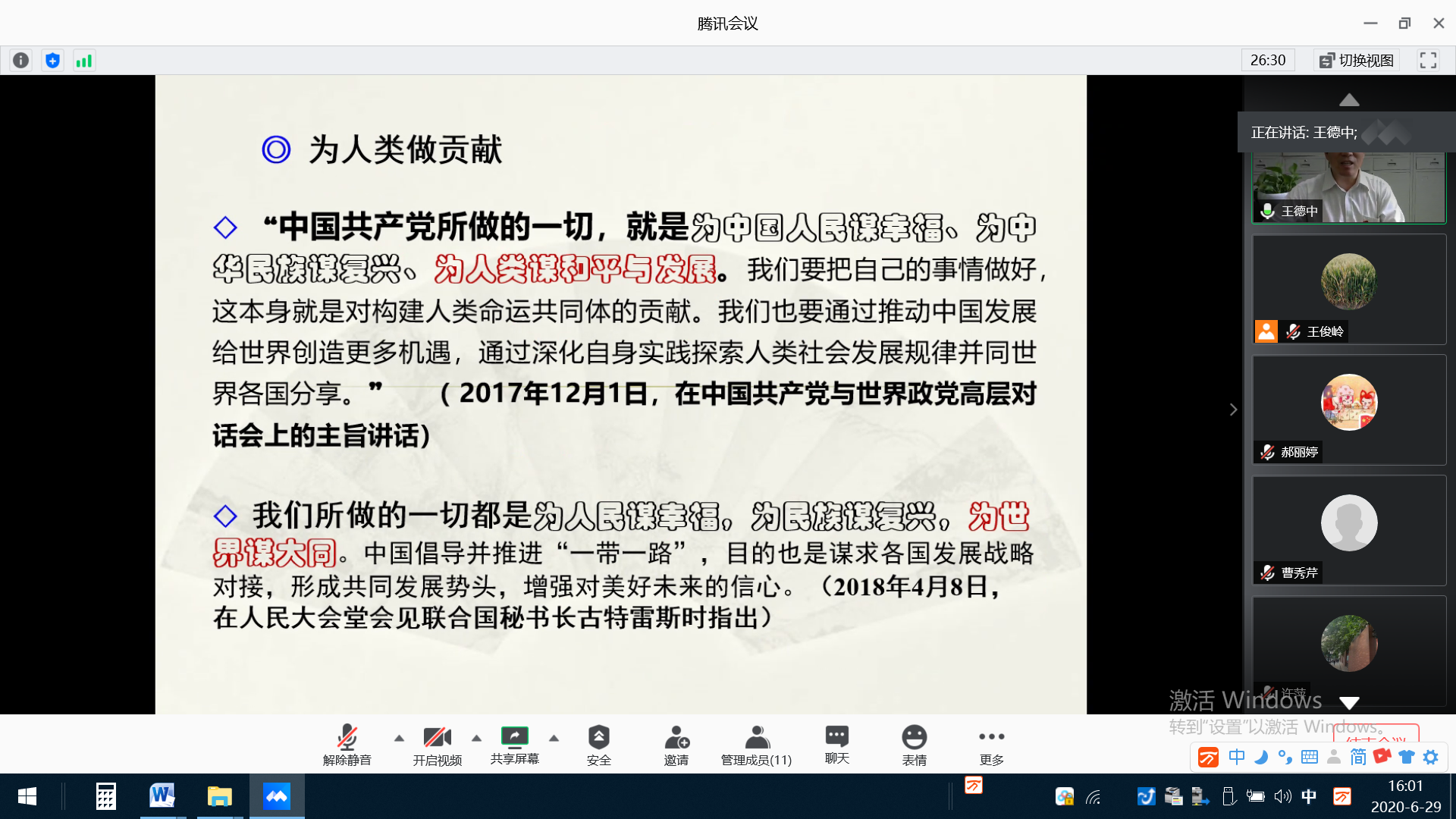Expand video options arrow beside camera

coord(476,738)
